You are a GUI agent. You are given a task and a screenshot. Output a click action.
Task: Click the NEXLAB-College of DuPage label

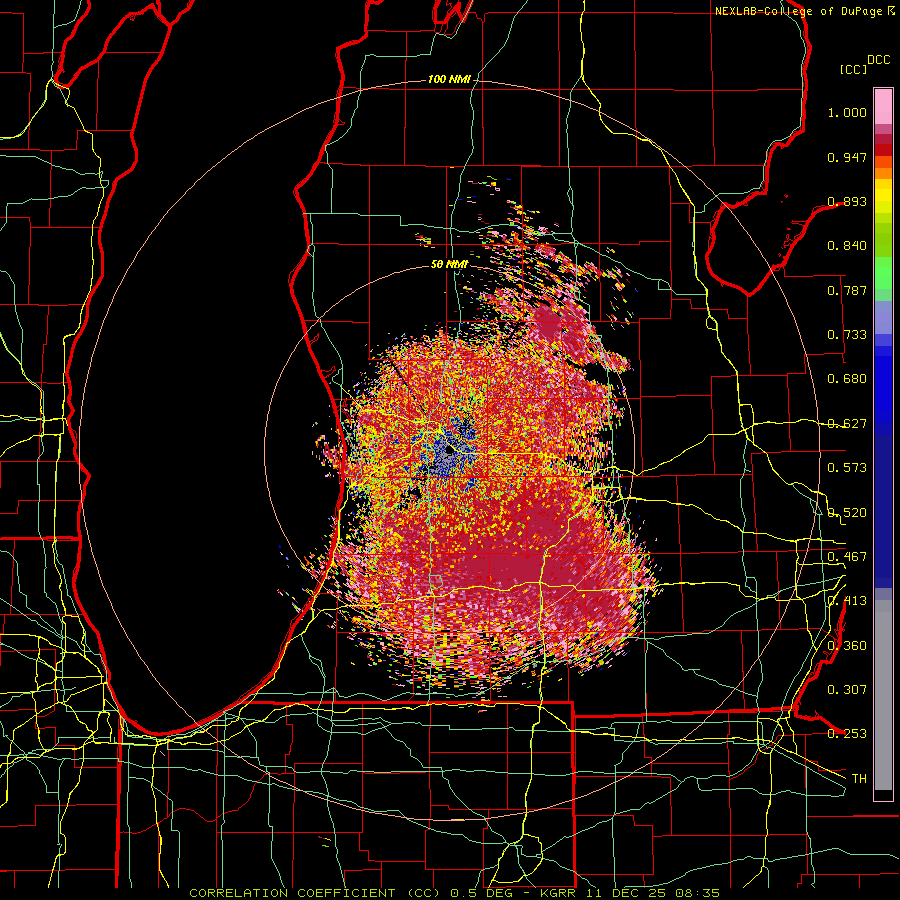pos(799,11)
